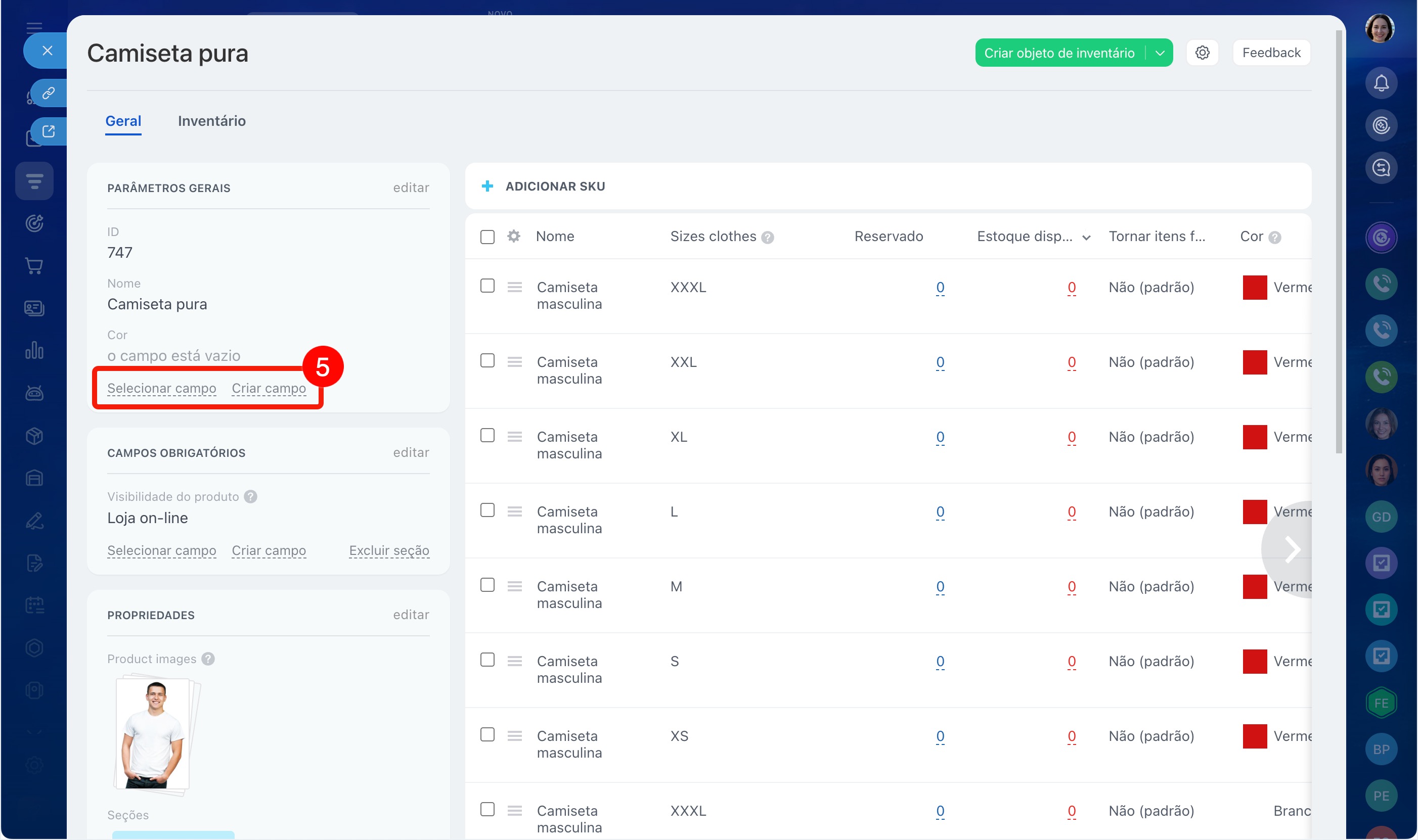Viewport: 1418px width, 840px height.
Task: Click Excluir seção link
Action: click(x=388, y=550)
